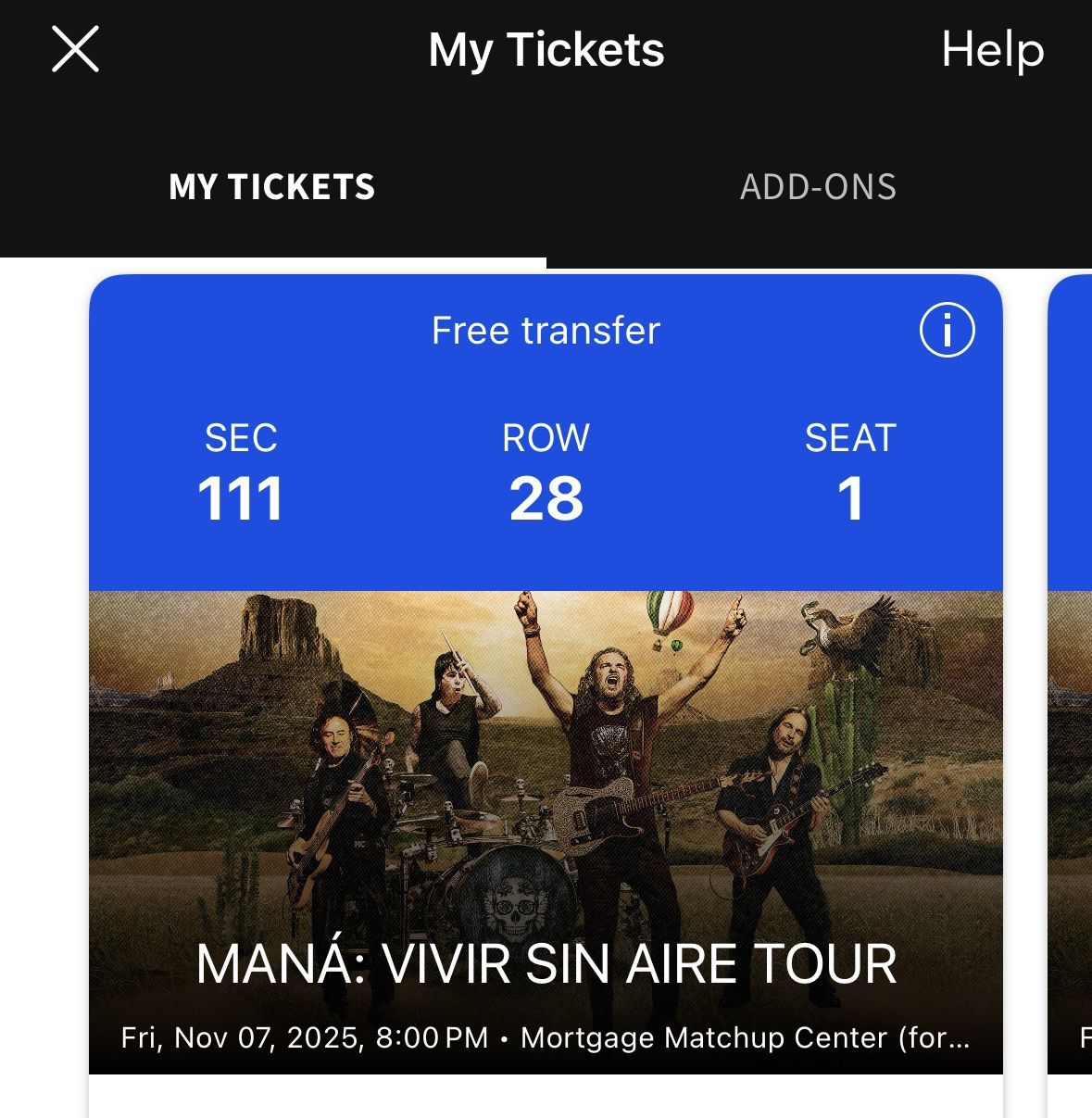Tap the white underline beneath MY TICKETS tab
This screenshot has width=1092, height=1118.
pyautogui.click(x=272, y=262)
